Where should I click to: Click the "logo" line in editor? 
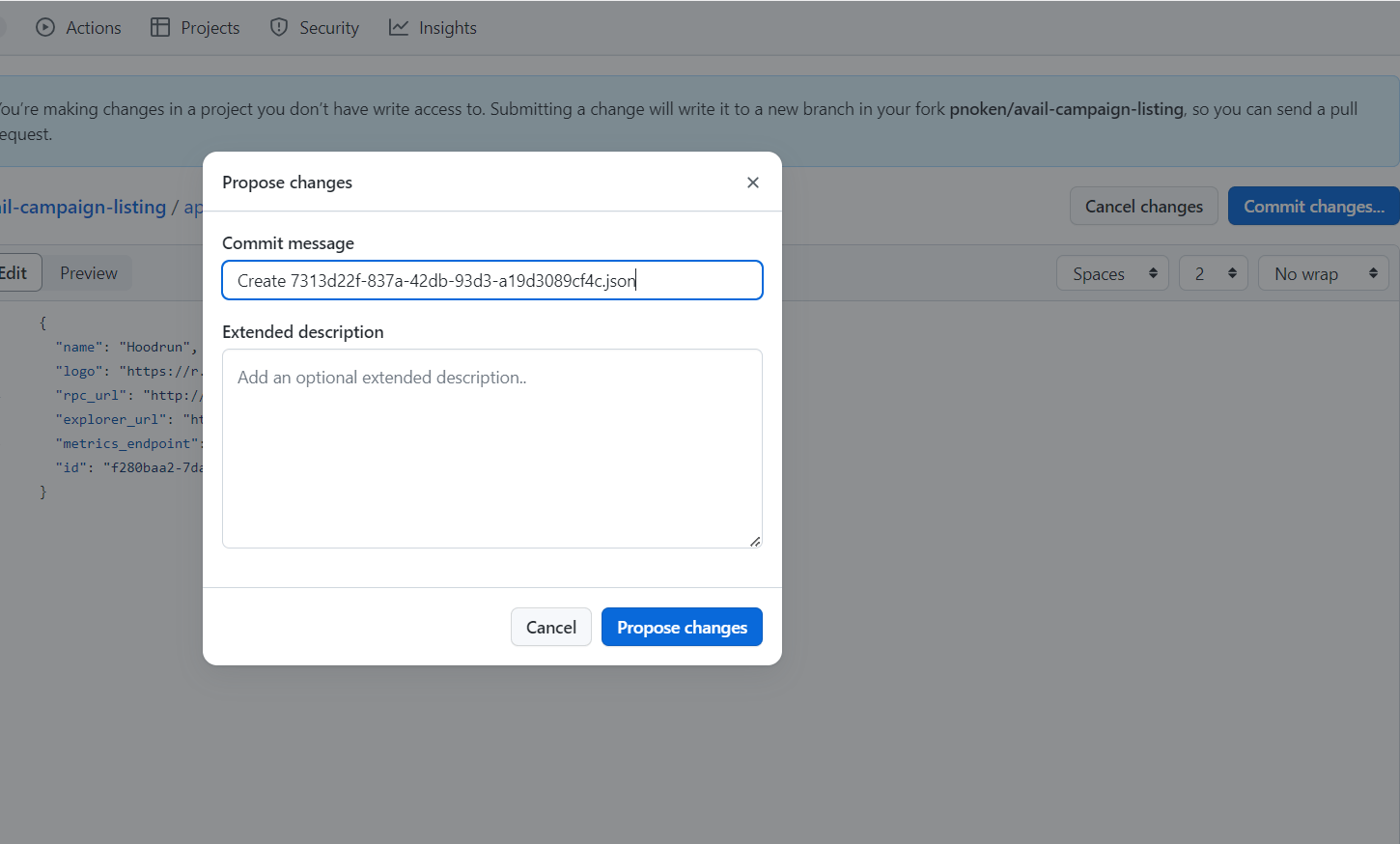click(128, 371)
